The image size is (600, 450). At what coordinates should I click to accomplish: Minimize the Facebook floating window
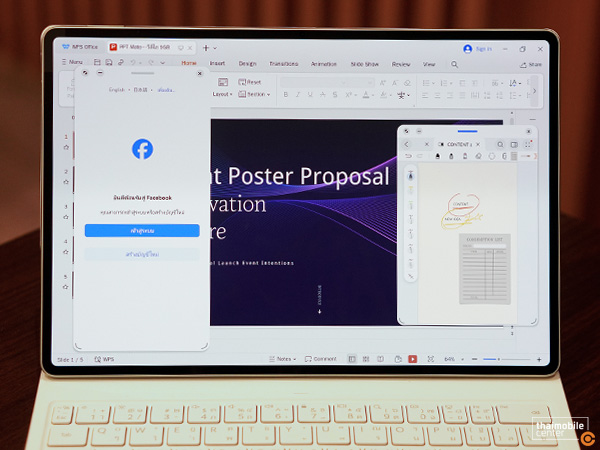pos(100,72)
